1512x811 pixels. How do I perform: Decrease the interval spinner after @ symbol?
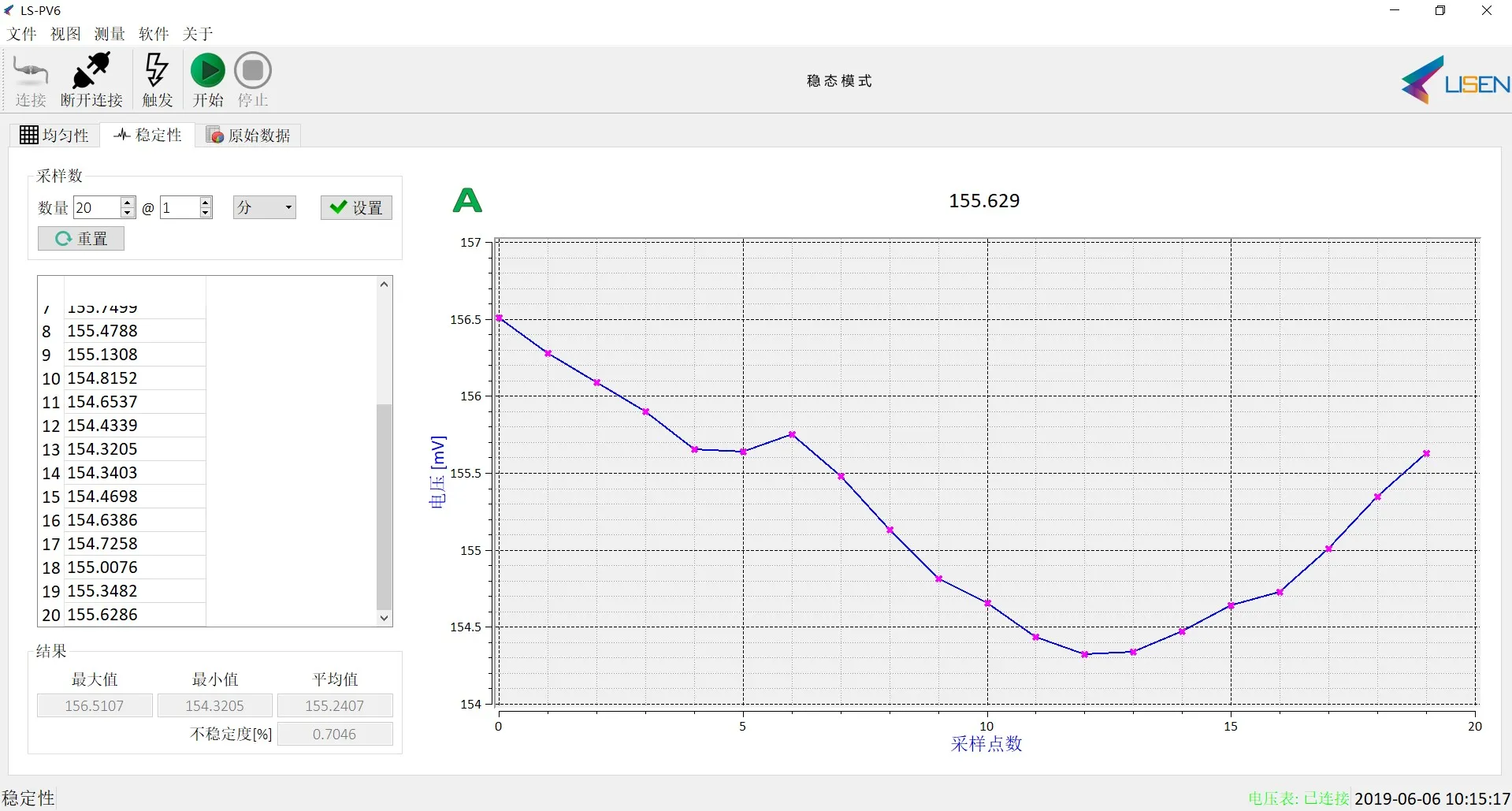pyautogui.click(x=206, y=213)
